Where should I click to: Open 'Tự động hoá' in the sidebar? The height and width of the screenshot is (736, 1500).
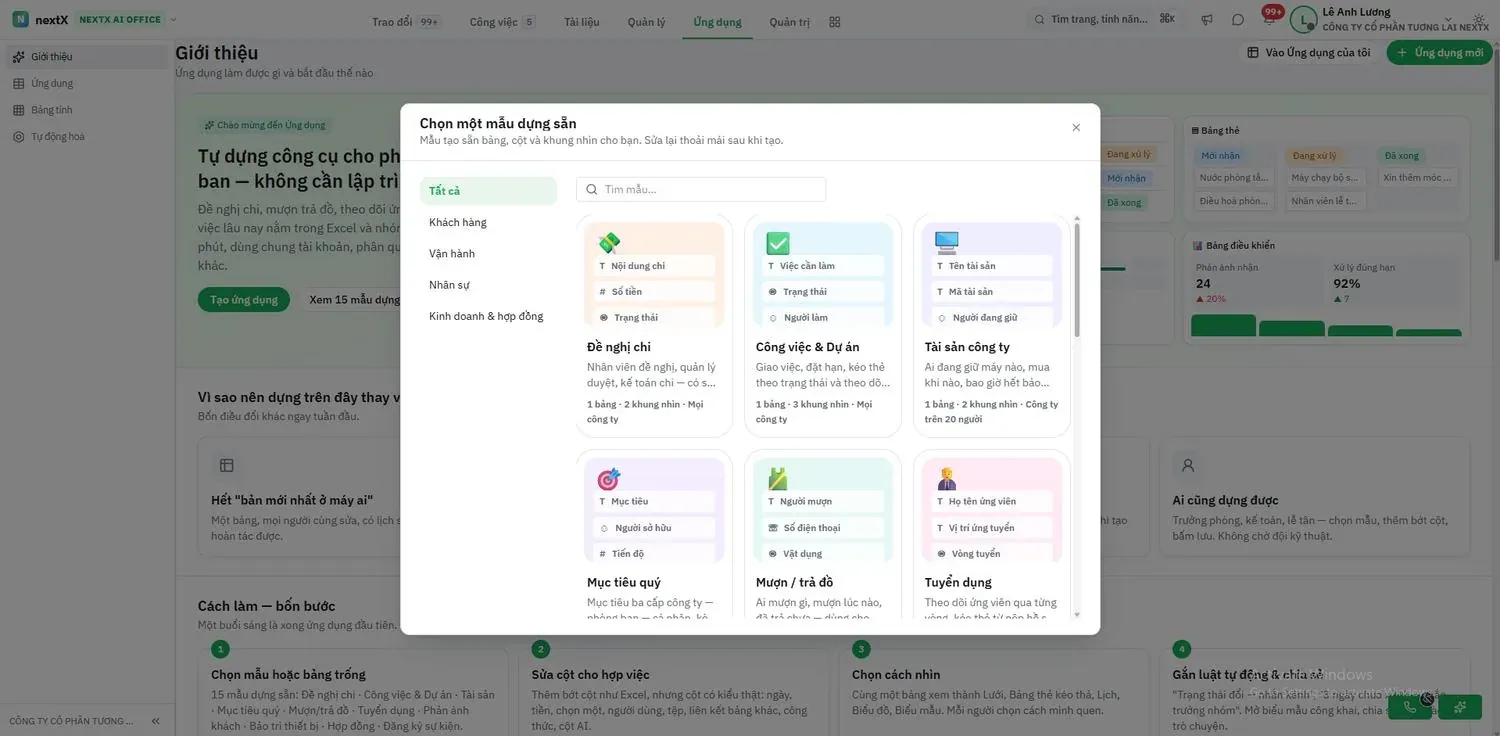click(x=87, y=136)
